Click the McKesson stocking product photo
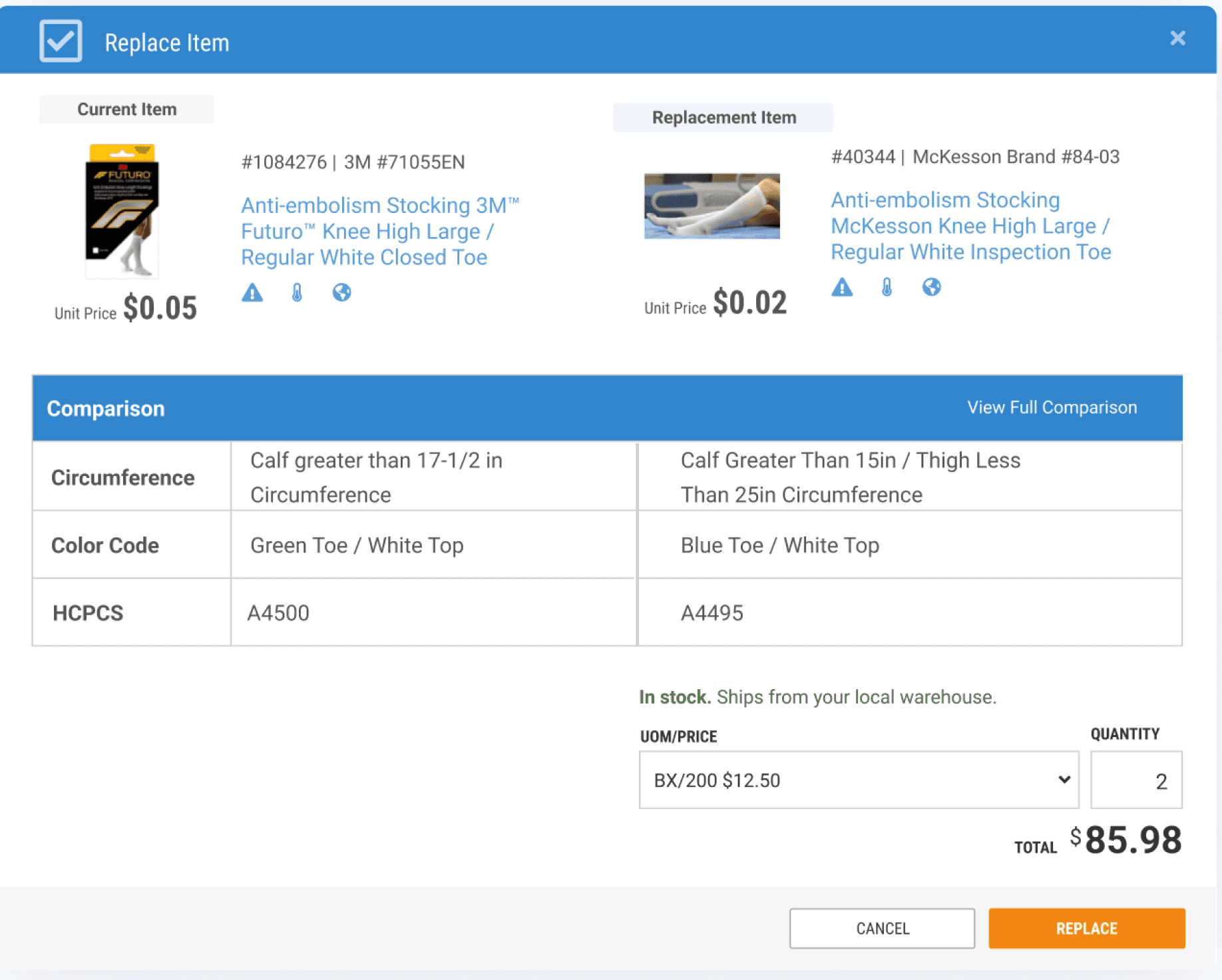The height and width of the screenshot is (980, 1222). coord(712,206)
